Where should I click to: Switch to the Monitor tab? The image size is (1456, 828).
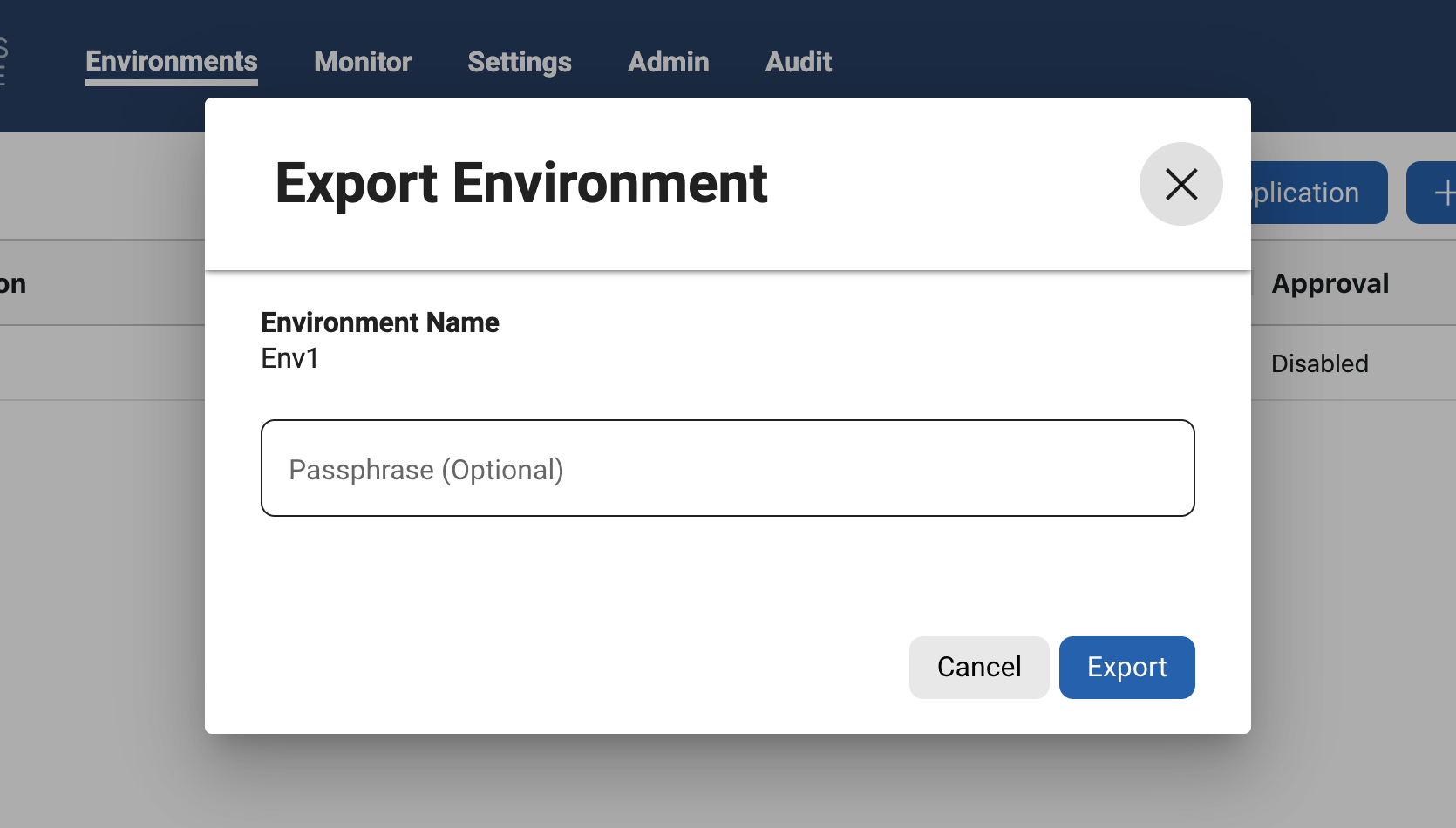pyautogui.click(x=362, y=62)
